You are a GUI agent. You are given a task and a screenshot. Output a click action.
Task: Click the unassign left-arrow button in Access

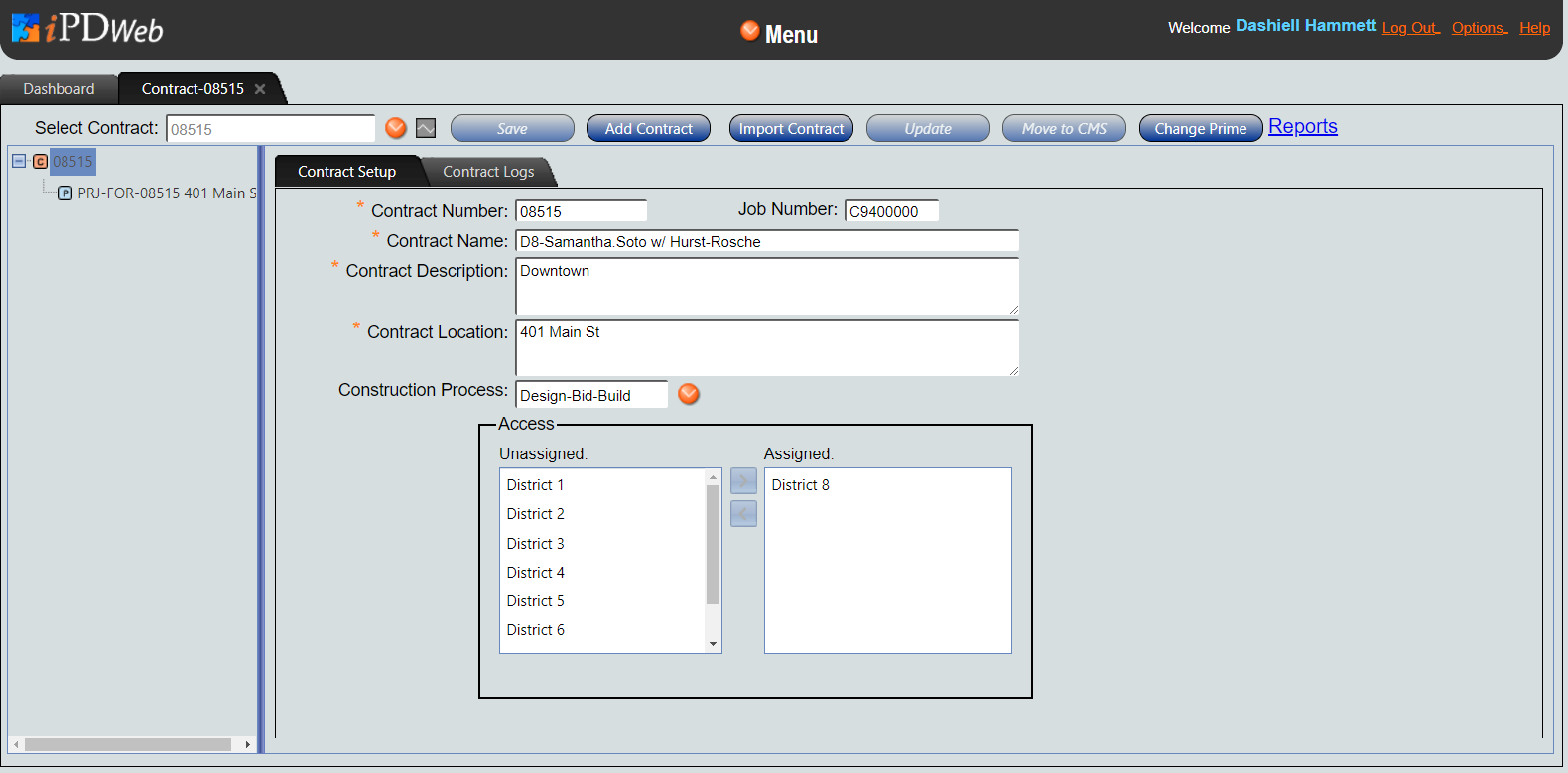pyautogui.click(x=743, y=514)
